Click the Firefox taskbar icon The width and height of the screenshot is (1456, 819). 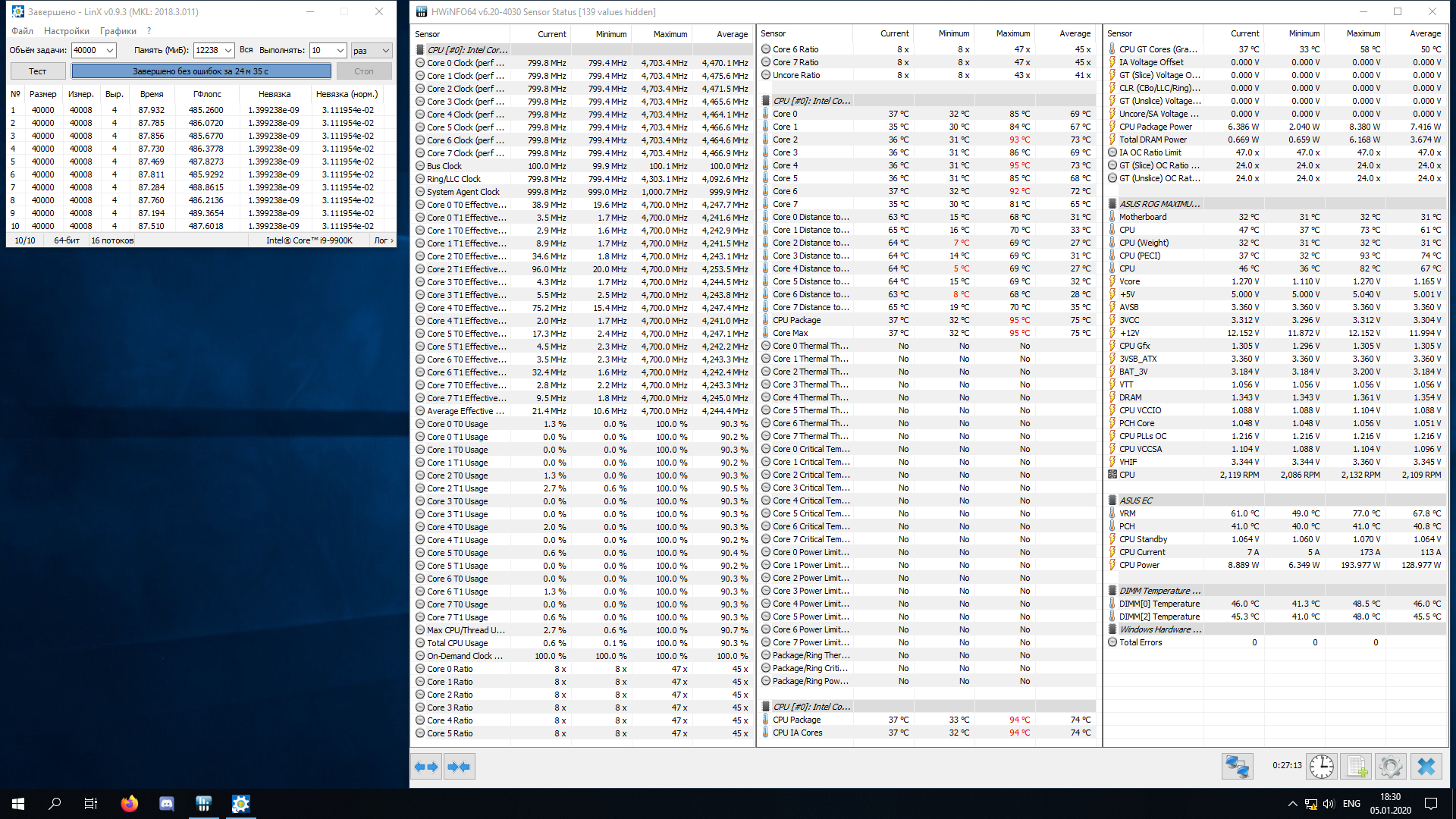(x=130, y=804)
